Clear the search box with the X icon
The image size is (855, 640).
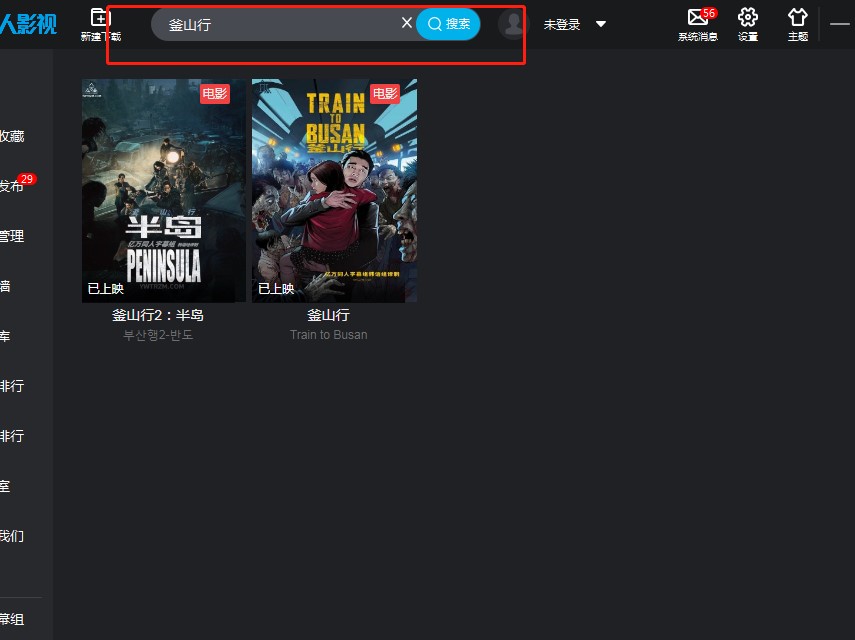pyautogui.click(x=406, y=23)
